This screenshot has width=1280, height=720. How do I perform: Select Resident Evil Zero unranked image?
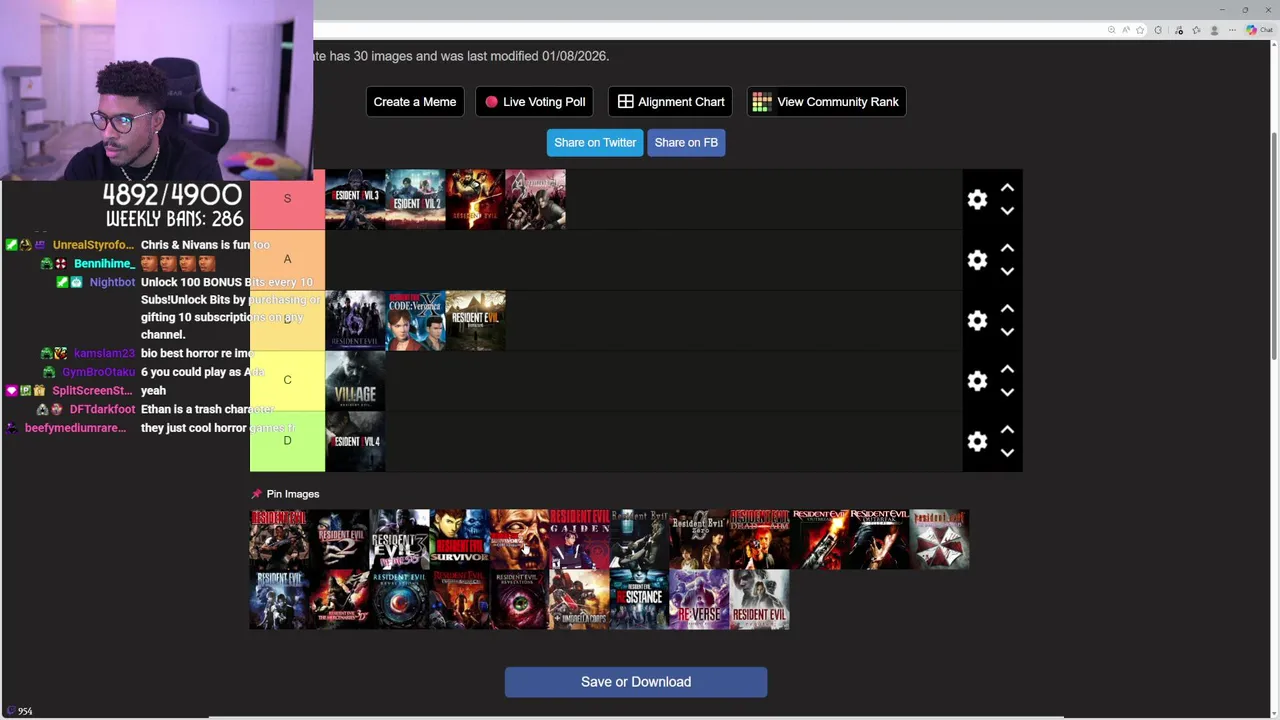coord(699,539)
